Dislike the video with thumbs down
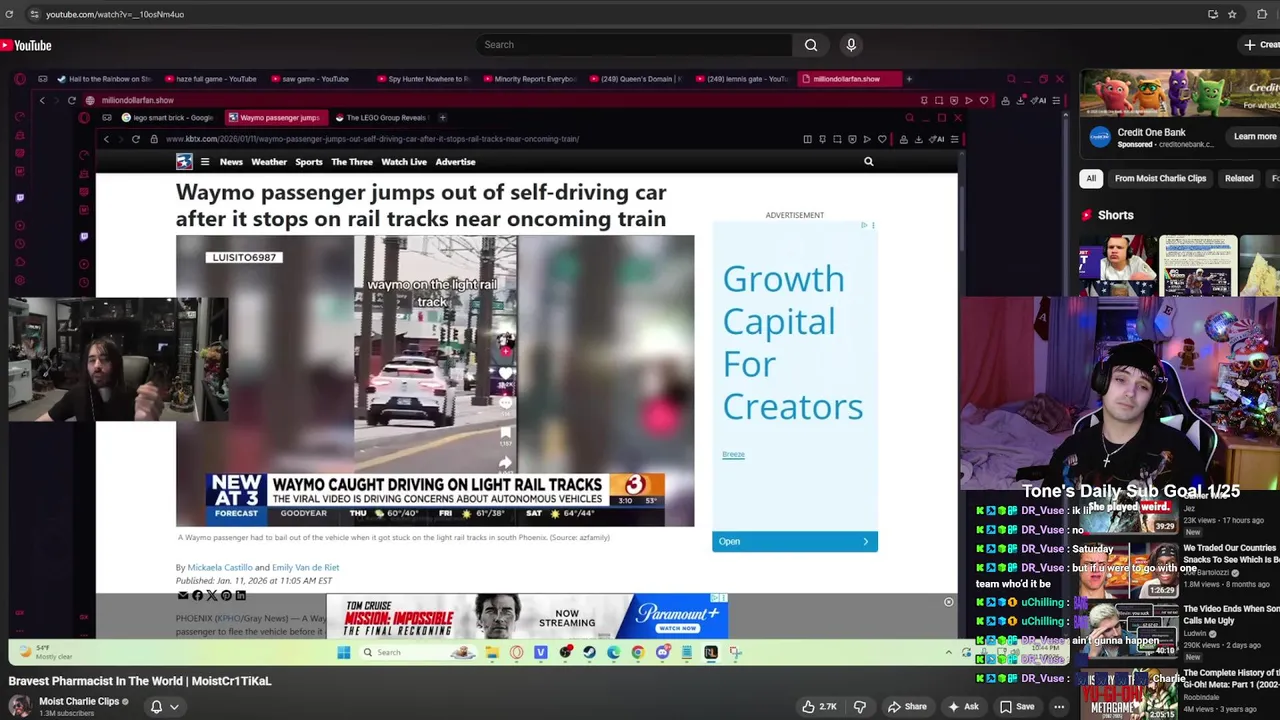This screenshot has height=720, width=1280. [x=860, y=706]
